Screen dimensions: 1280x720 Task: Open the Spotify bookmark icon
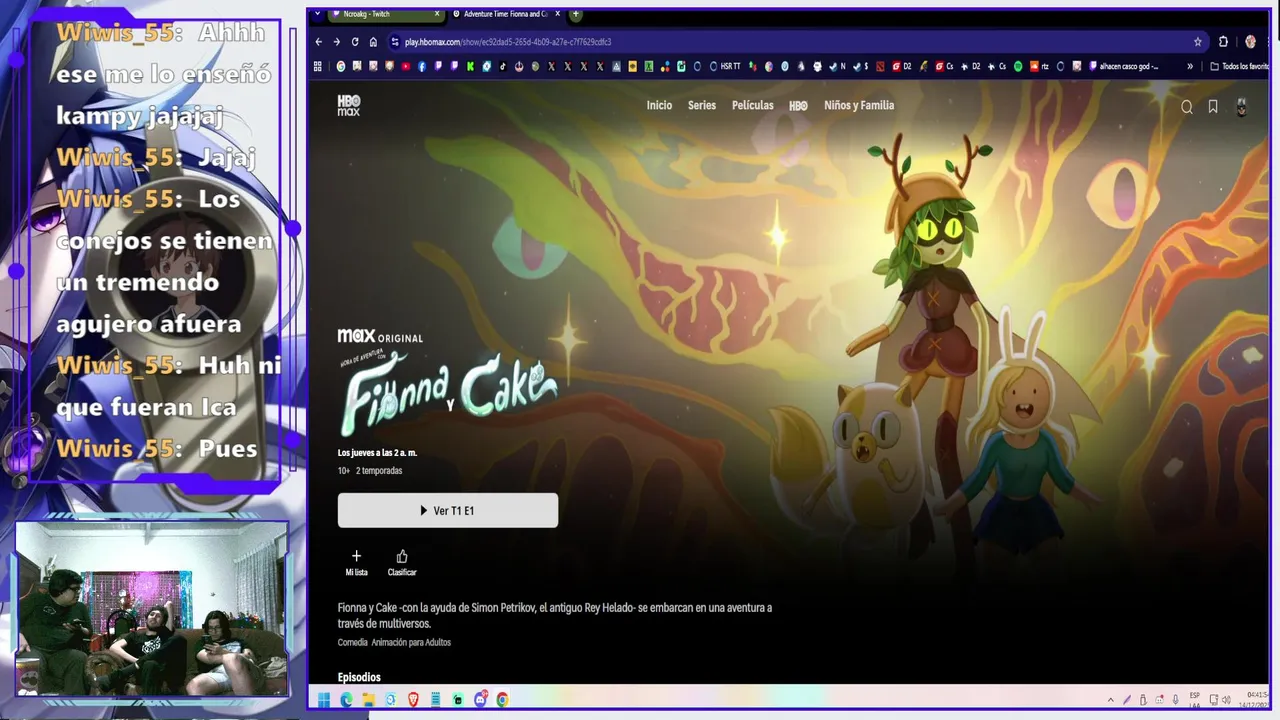point(1018,67)
